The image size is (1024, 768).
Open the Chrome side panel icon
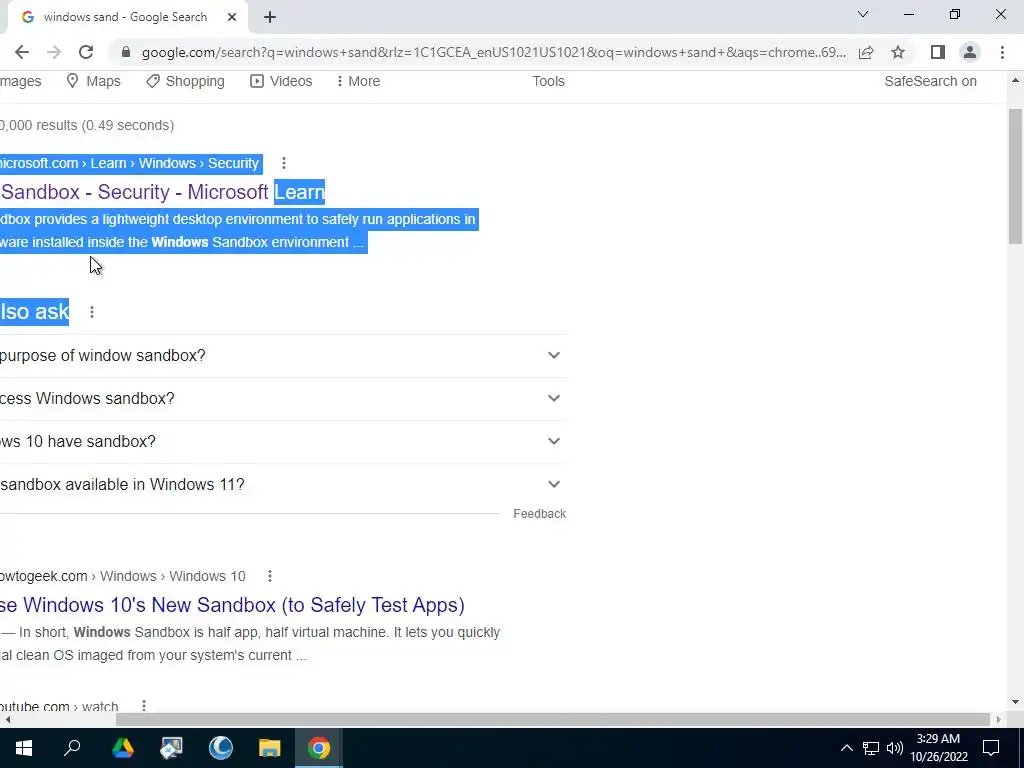[938, 52]
